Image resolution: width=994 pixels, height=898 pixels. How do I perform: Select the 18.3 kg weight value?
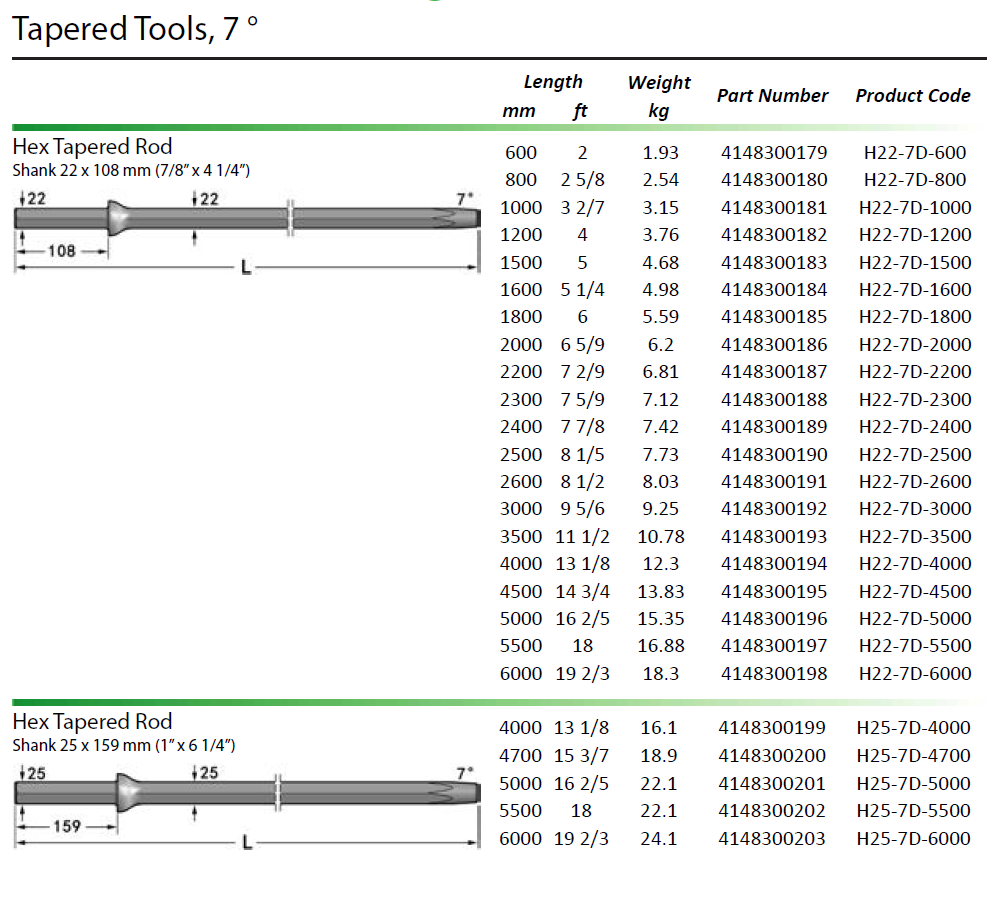(660, 674)
